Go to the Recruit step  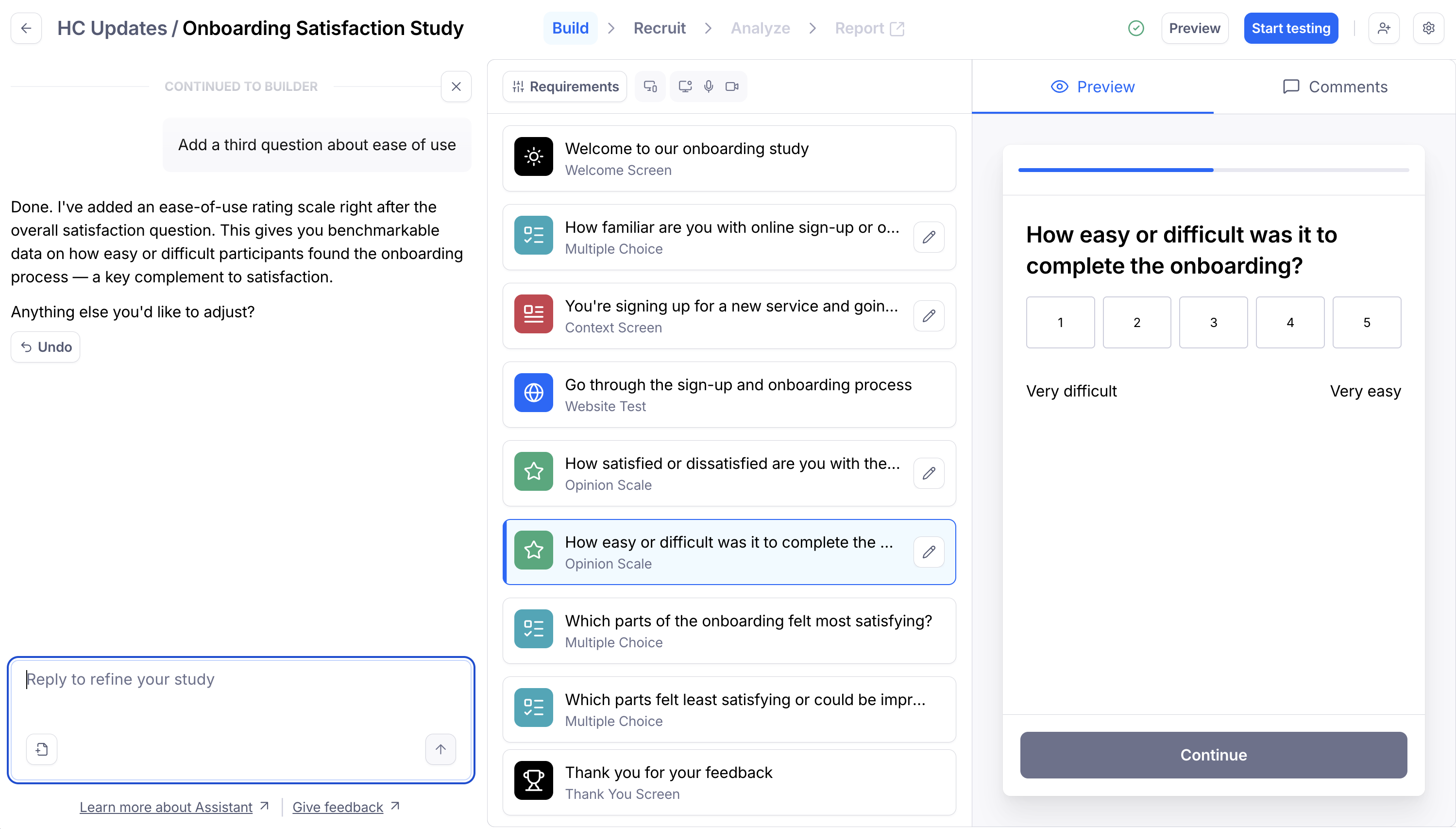[x=660, y=29]
